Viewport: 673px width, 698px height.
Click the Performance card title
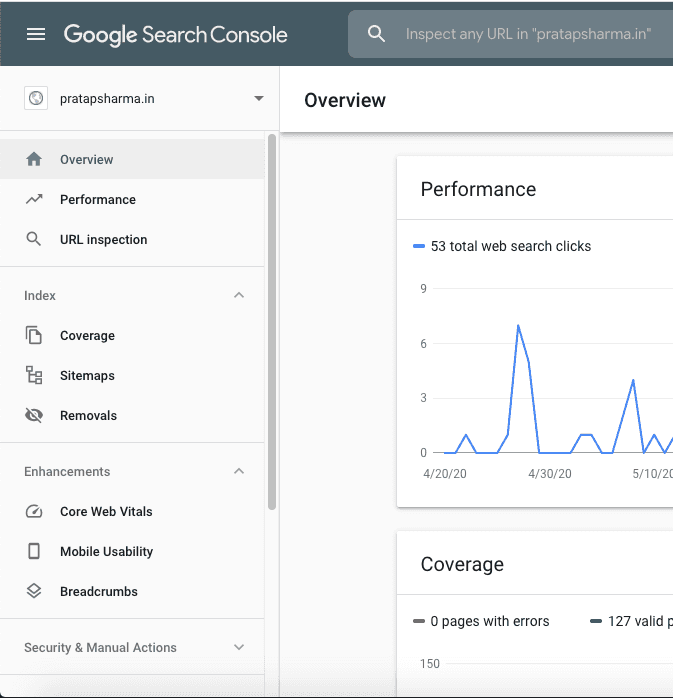pyautogui.click(x=478, y=189)
